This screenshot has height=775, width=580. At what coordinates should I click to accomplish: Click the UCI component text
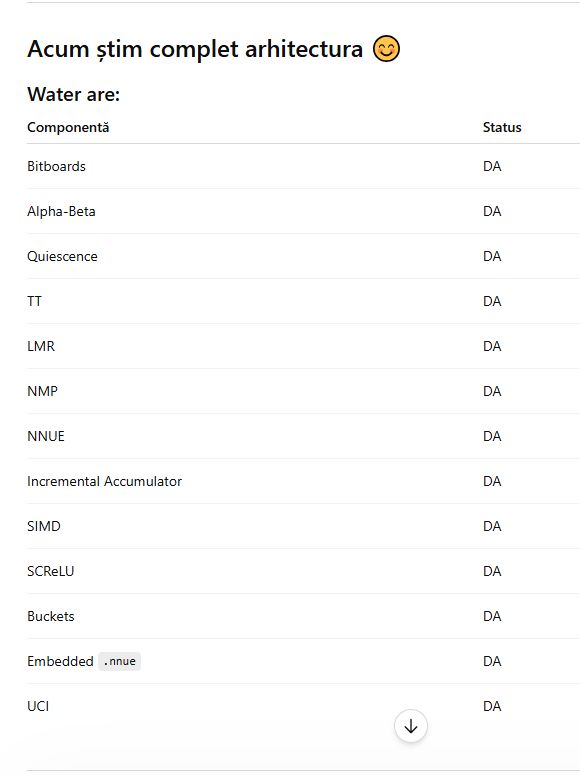38,706
